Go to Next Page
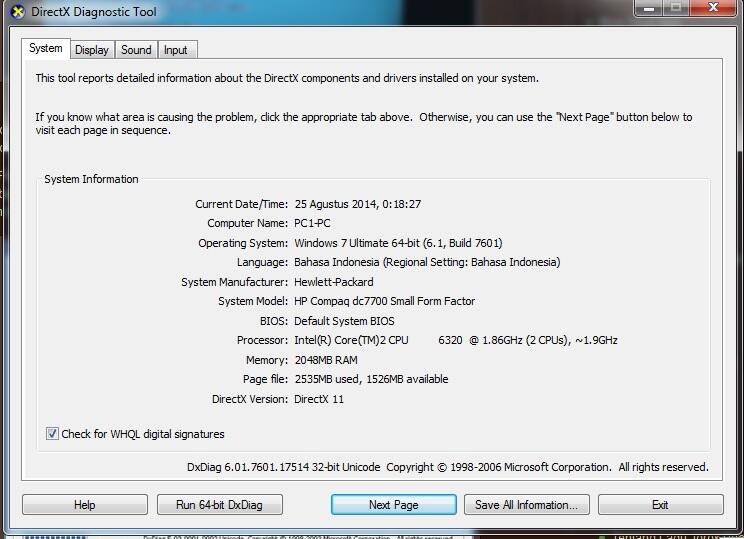Viewport: 744px width, 539px height. tap(394, 504)
